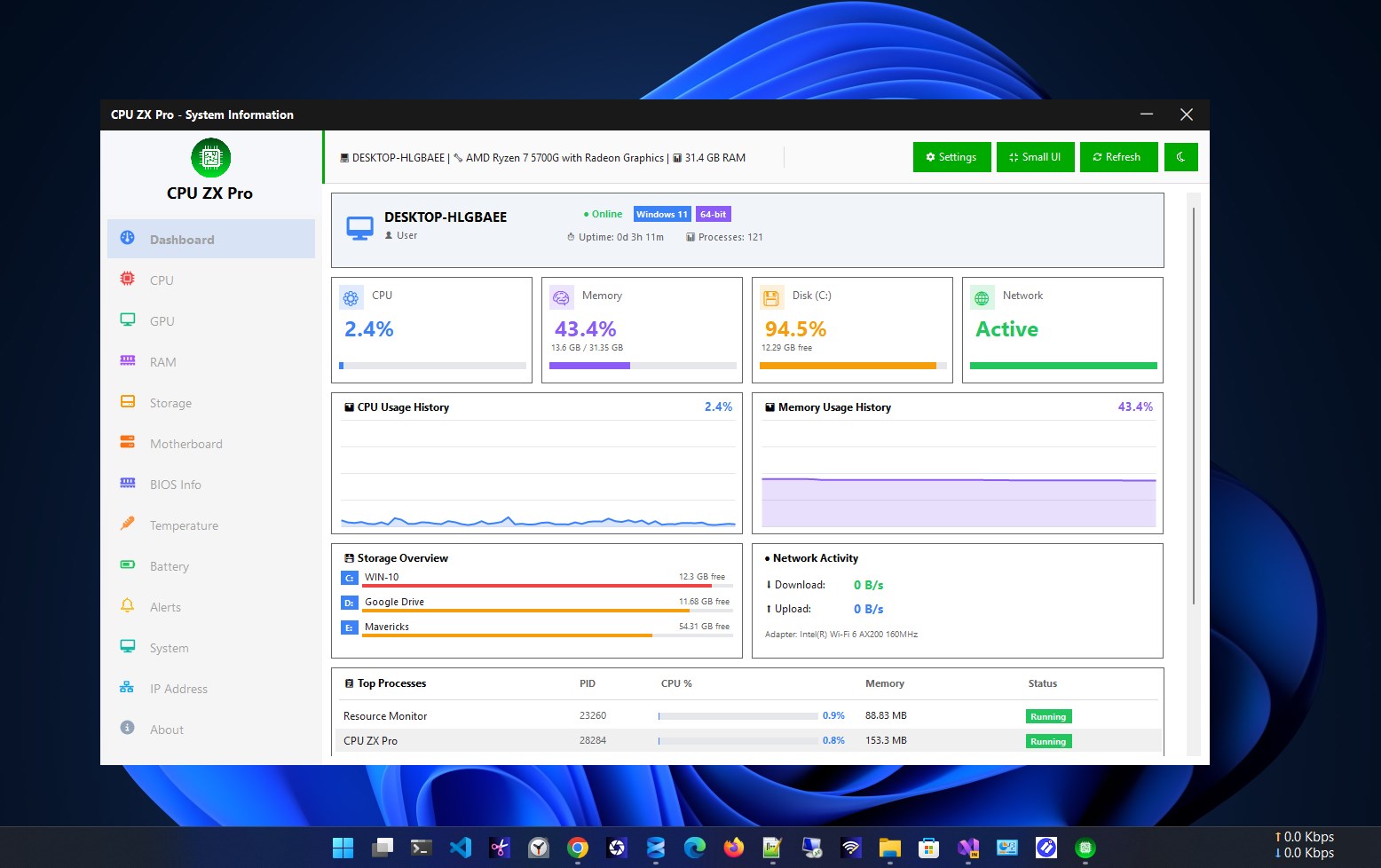Click the Disk (C:) card save icon
The height and width of the screenshot is (868, 1381).
(771, 298)
